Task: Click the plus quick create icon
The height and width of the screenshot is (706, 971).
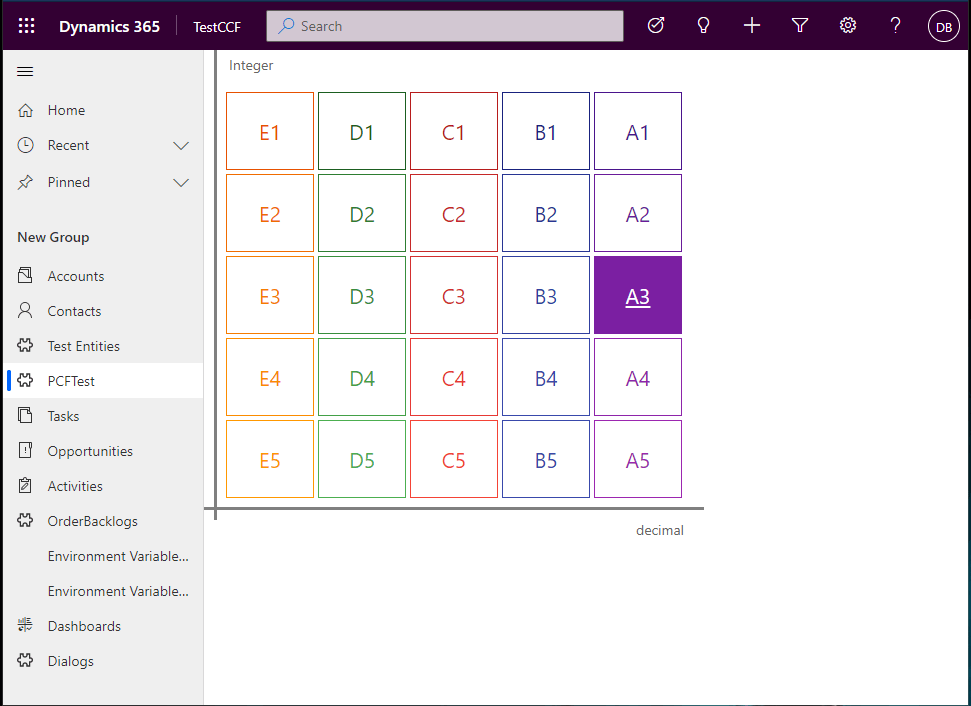Action: [x=752, y=26]
